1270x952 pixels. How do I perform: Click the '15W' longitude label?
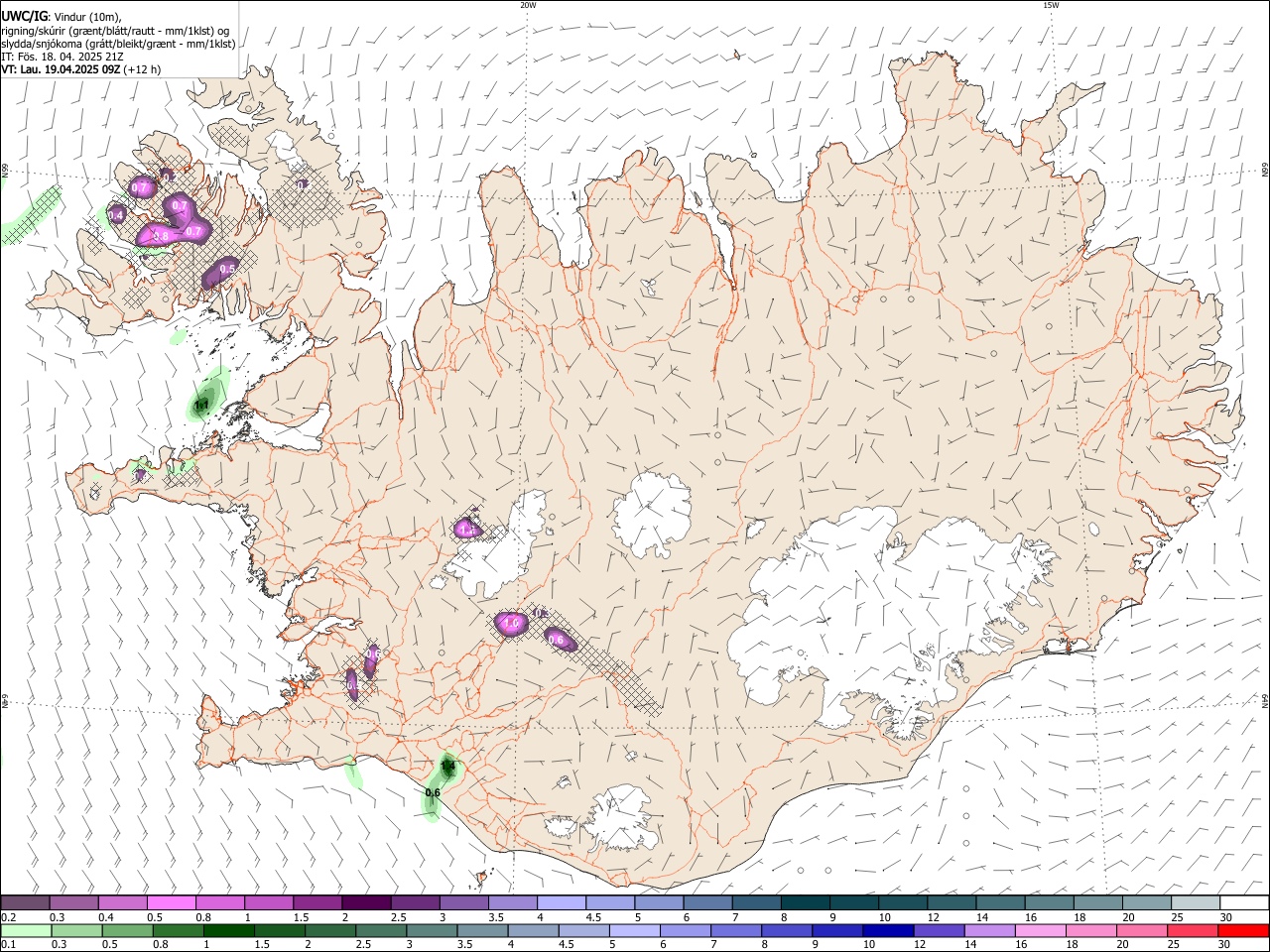pyautogui.click(x=1051, y=5)
